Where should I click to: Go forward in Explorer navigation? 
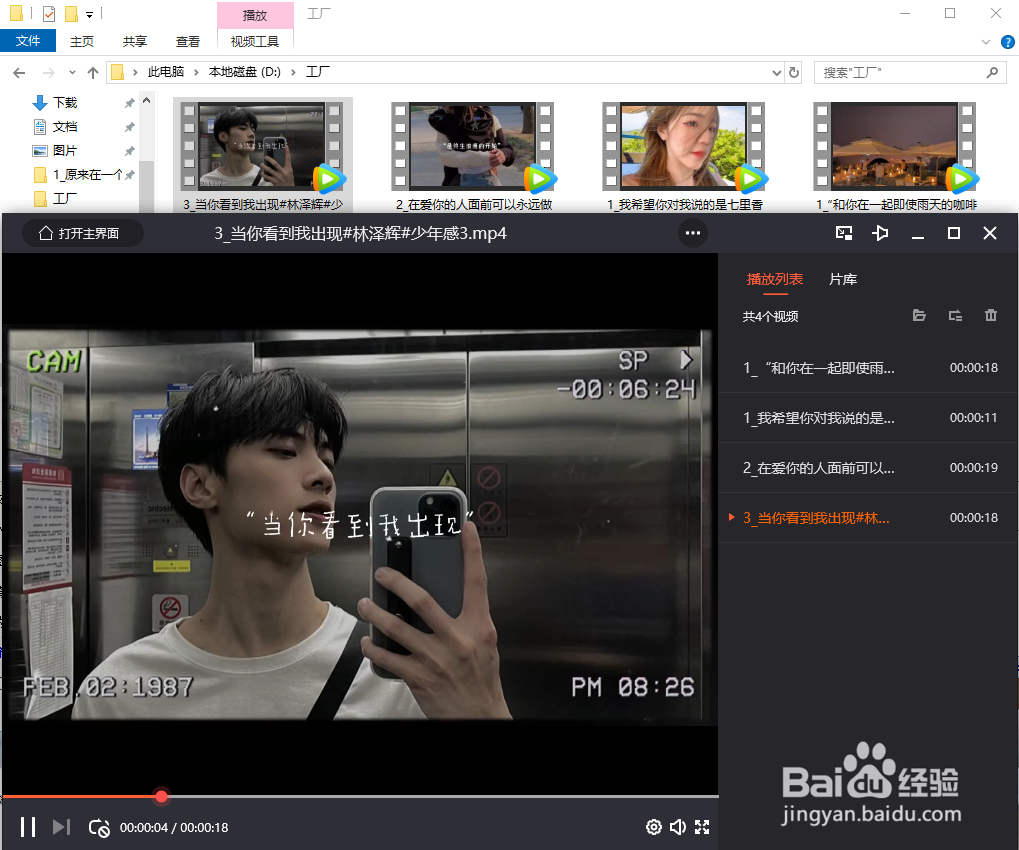(x=49, y=72)
